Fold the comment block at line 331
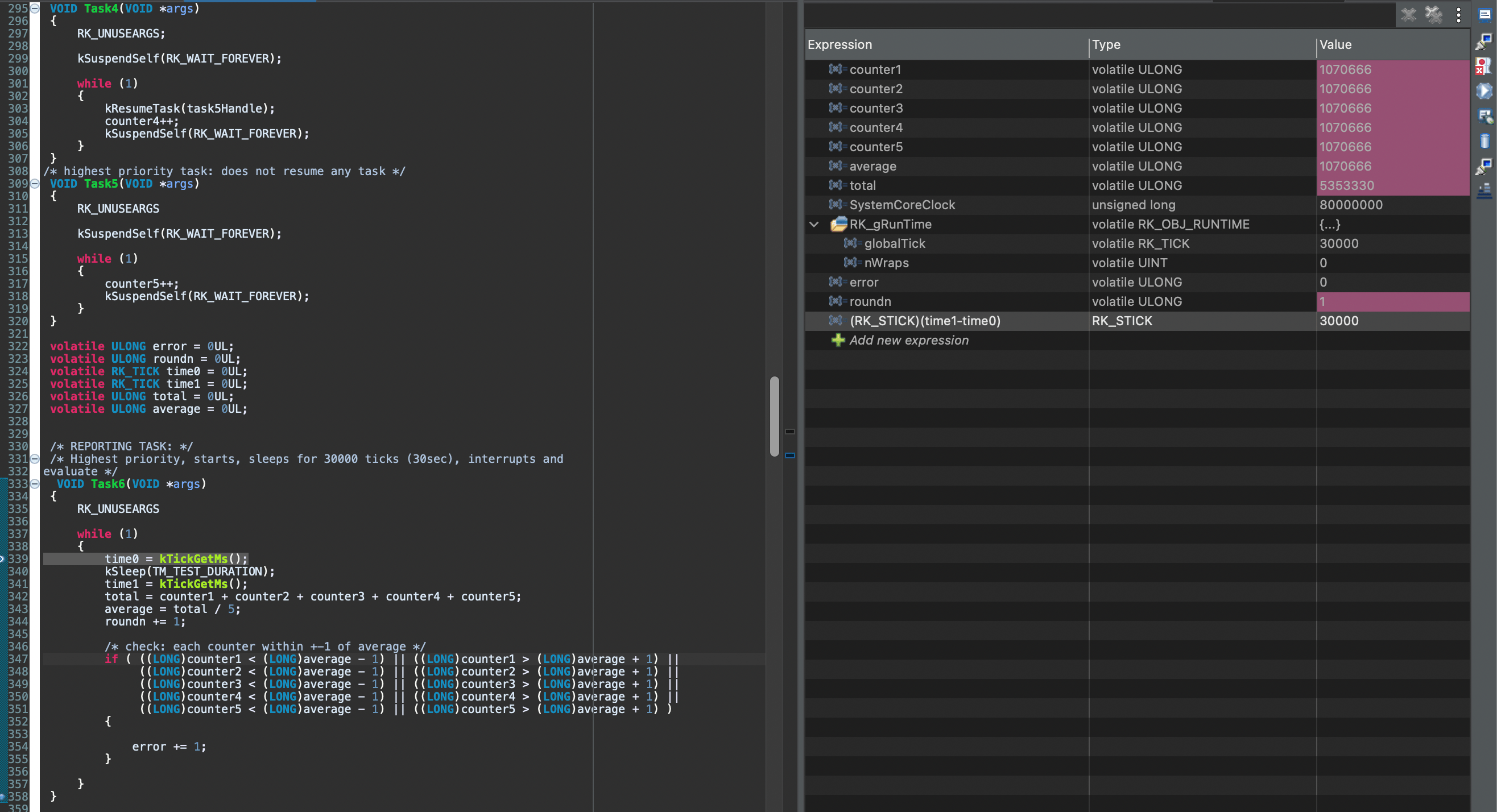 35,459
